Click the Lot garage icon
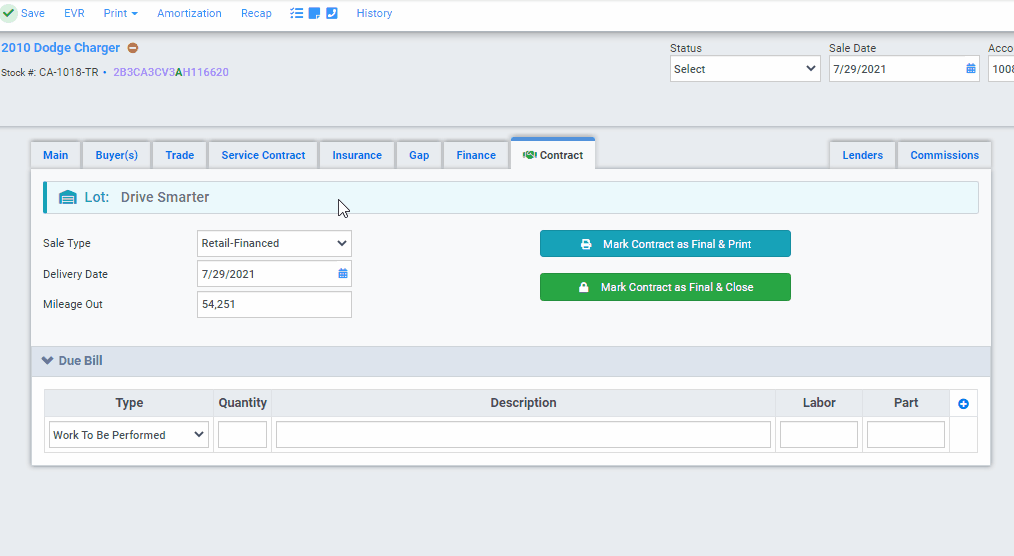Image resolution: width=1014 pixels, height=556 pixels. (67, 197)
